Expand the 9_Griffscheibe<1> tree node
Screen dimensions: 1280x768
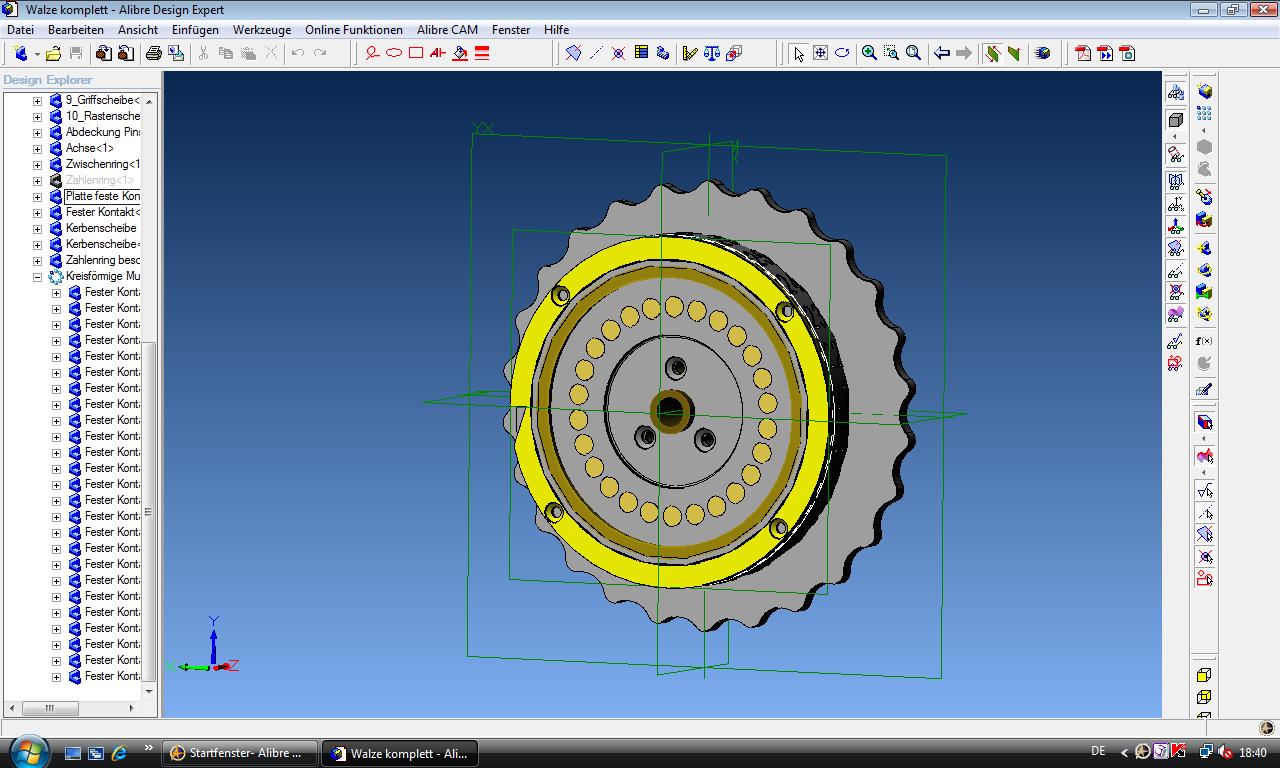tap(38, 101)
